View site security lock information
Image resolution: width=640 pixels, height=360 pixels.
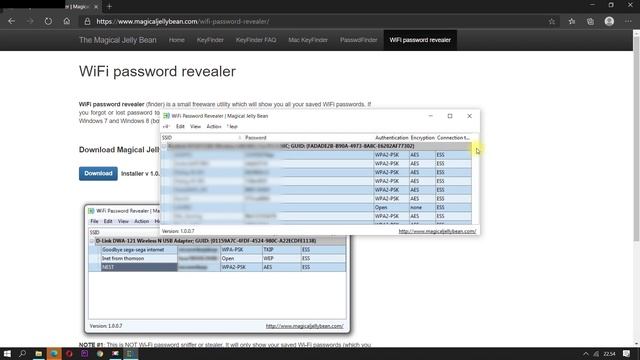87,22
